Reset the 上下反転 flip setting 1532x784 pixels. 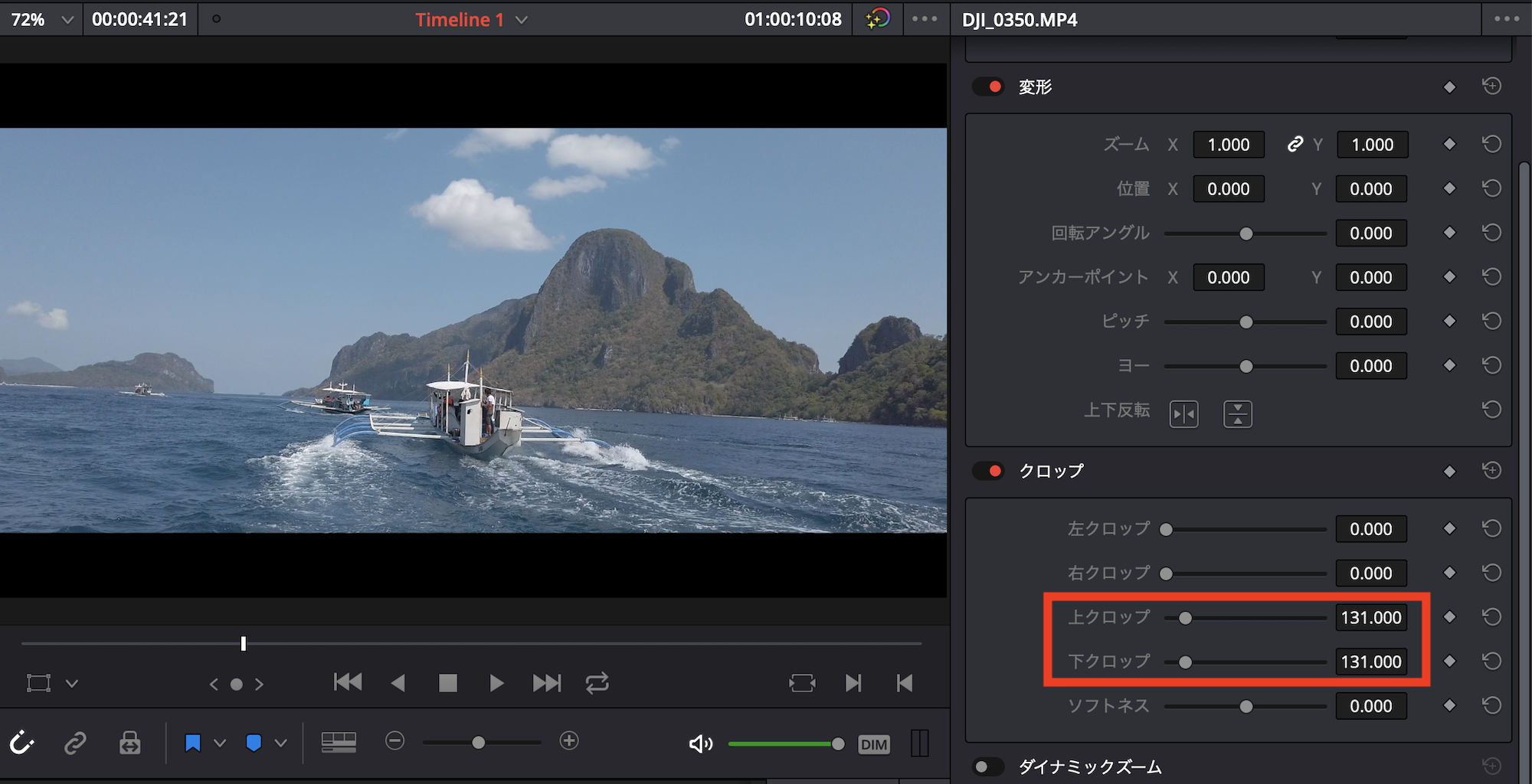pos(1491,410)
